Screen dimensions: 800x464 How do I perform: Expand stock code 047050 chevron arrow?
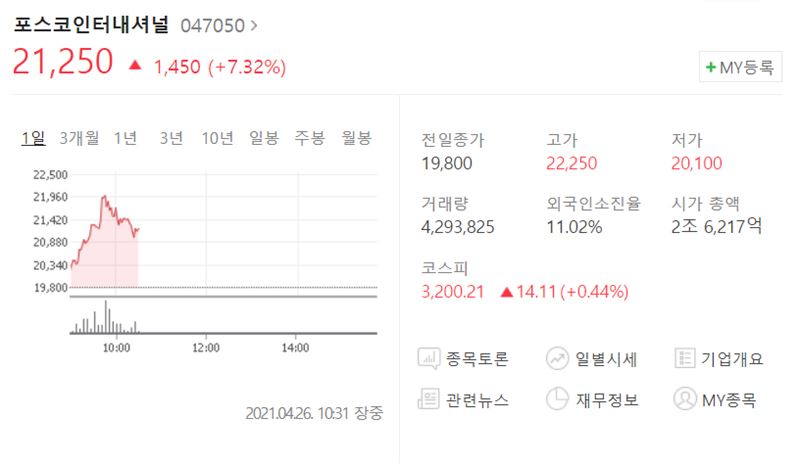254,25
